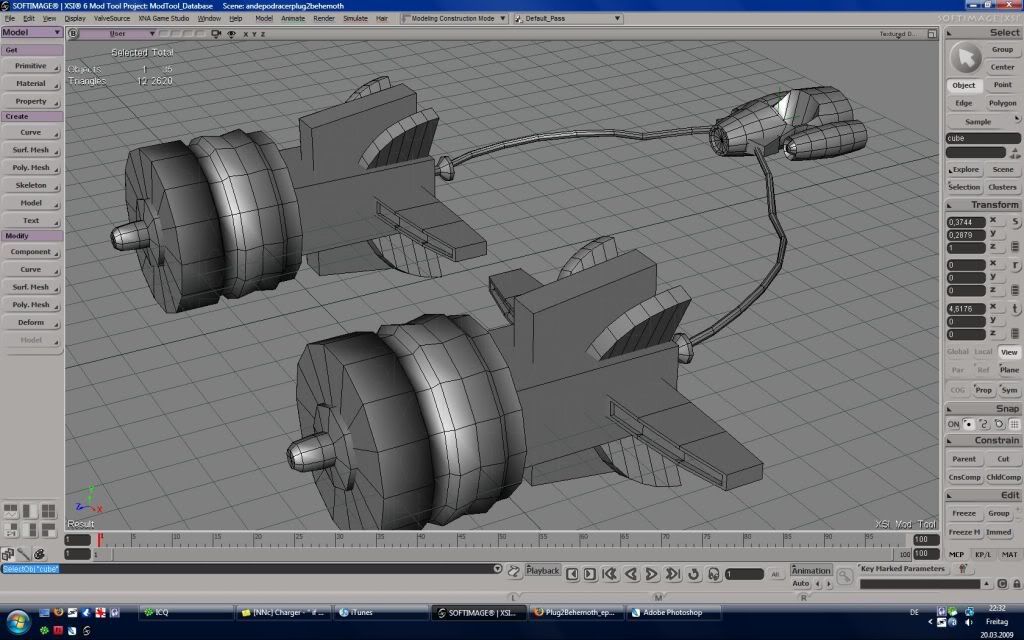Click the Parent constrain button
Image resolution: width=1024 pixels, height=640 pixels.
tap(964, 459)
